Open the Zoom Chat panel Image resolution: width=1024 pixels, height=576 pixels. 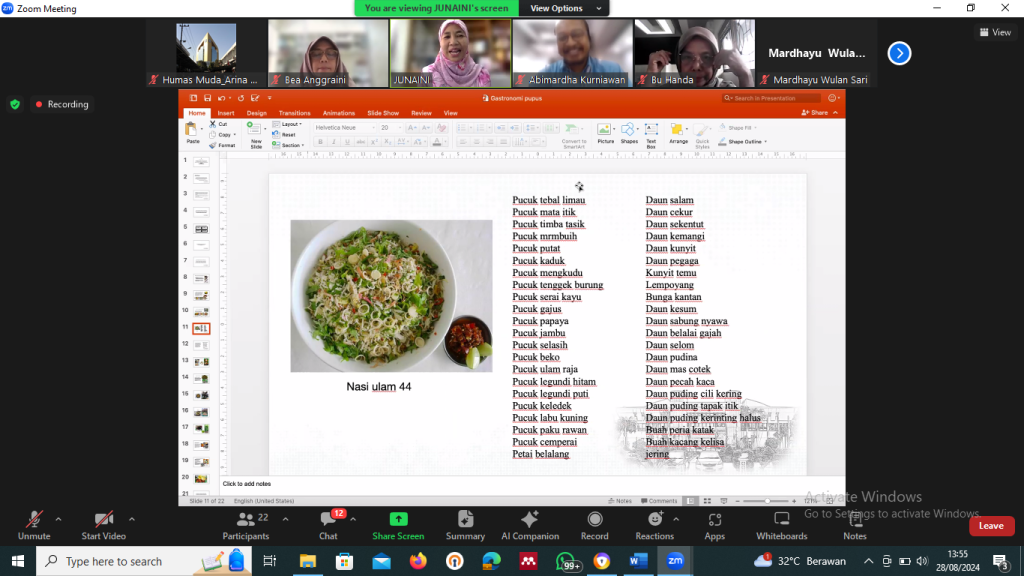[328, 525]
